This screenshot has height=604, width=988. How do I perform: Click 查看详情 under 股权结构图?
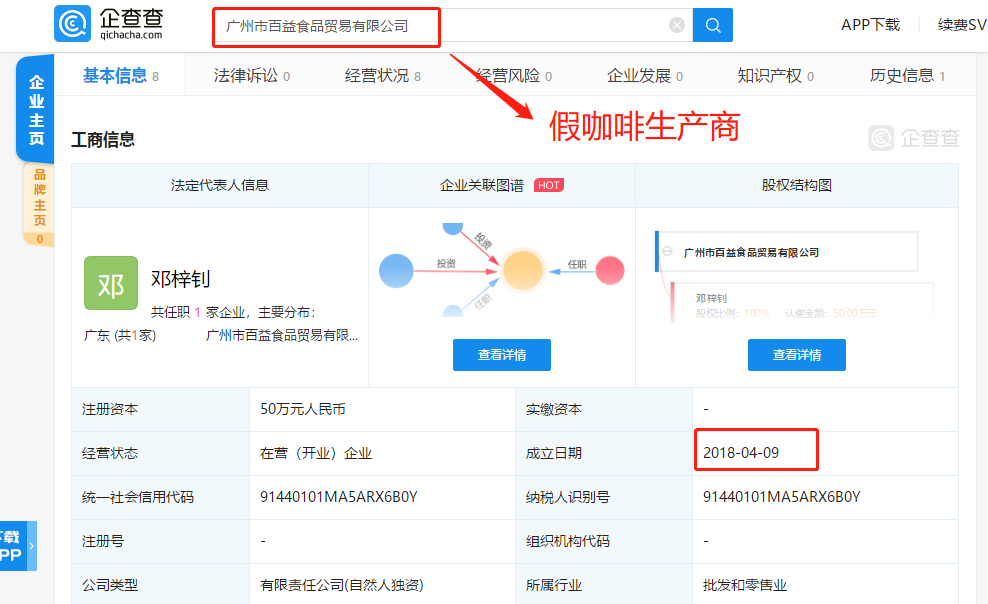796,355
